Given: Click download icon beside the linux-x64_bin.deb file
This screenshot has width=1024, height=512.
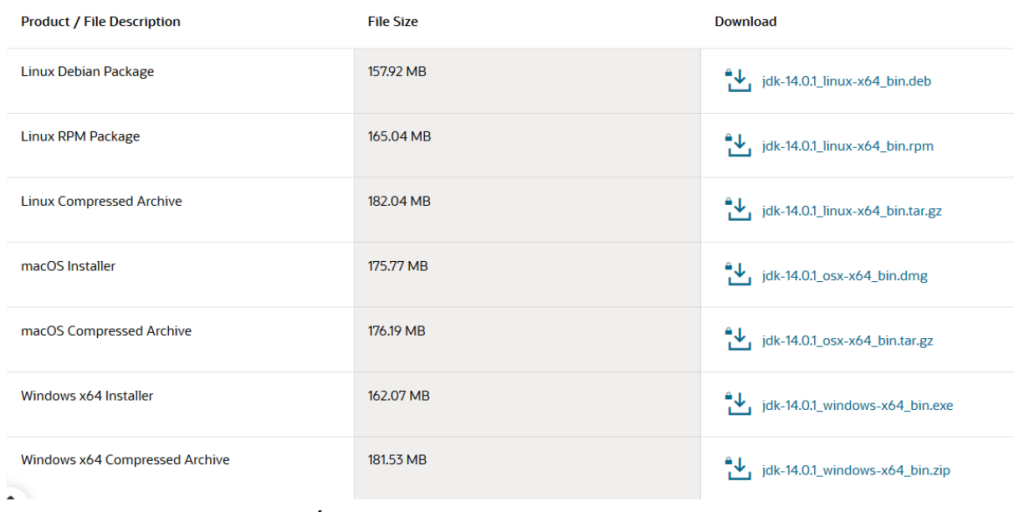Looking at the screenshot, I should (x=737, y=81).
